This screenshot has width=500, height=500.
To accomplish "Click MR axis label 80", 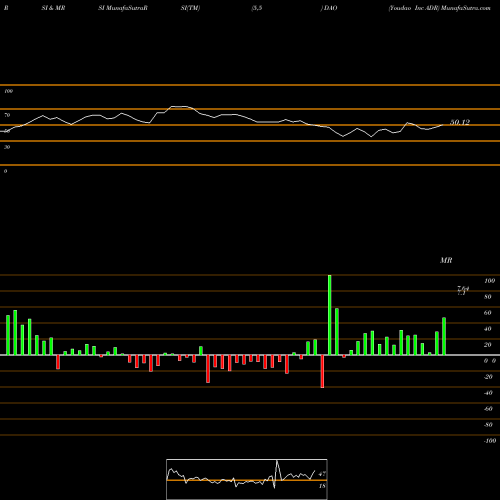I will (488, 297).
